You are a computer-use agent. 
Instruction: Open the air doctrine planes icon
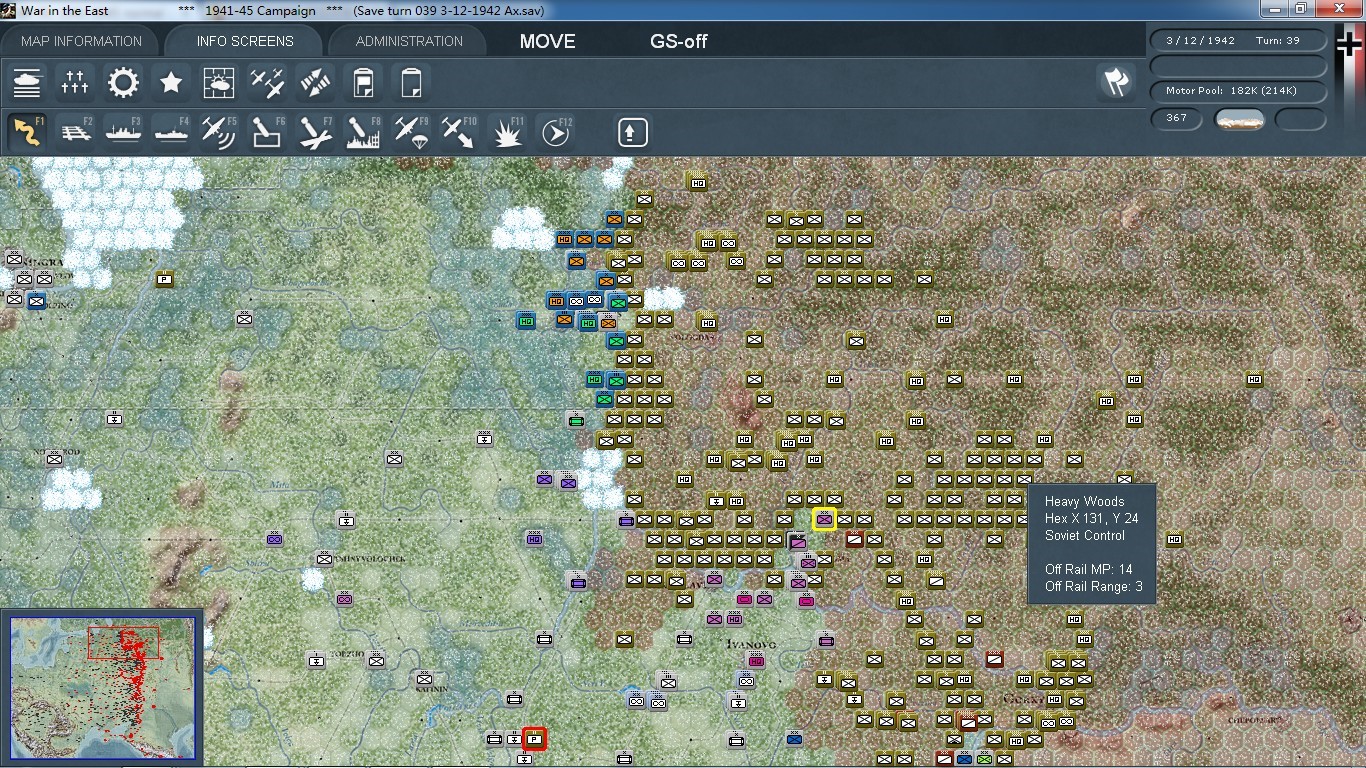pyautogui.click(x=267, y=83)
